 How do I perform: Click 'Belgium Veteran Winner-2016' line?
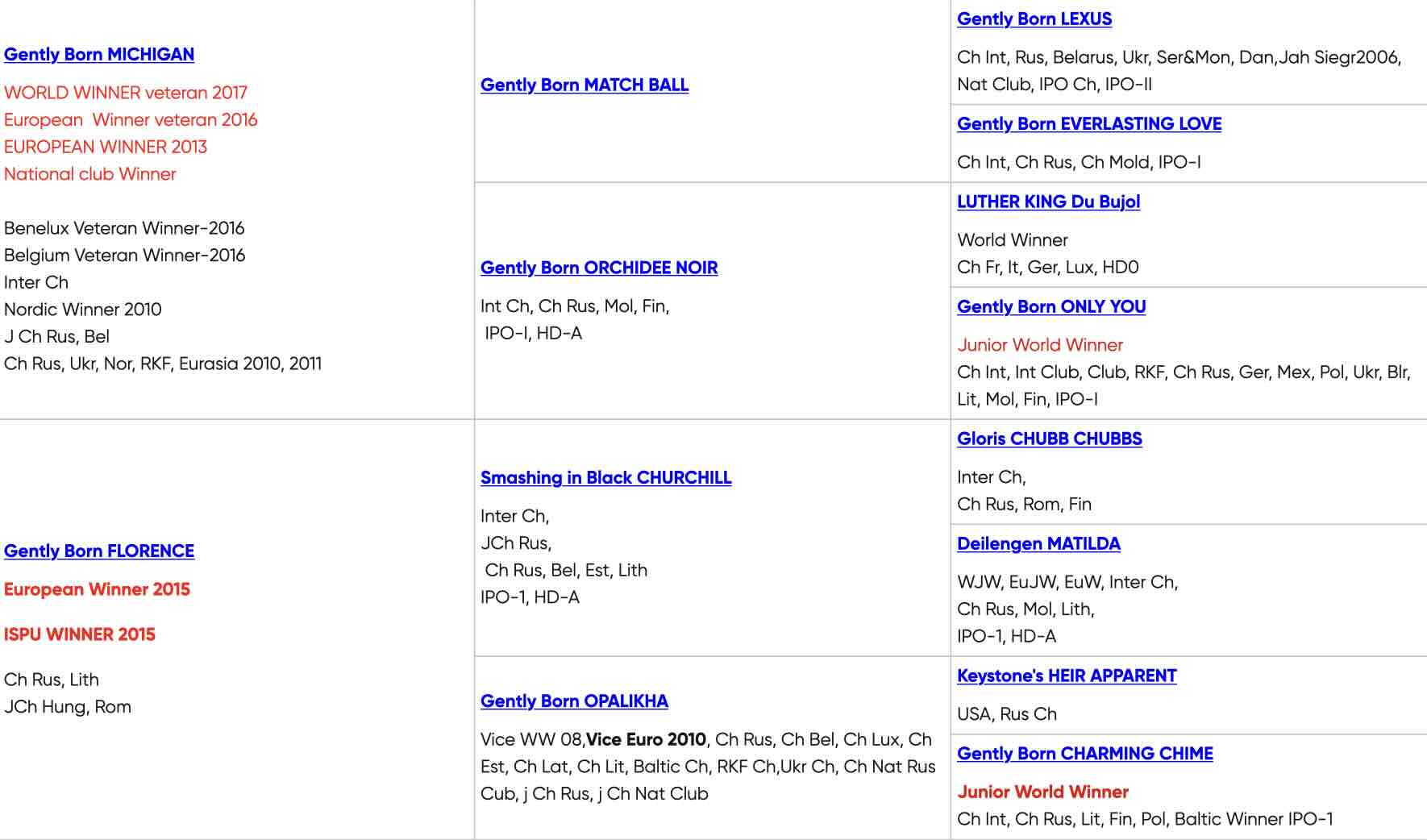pos(125,255)
